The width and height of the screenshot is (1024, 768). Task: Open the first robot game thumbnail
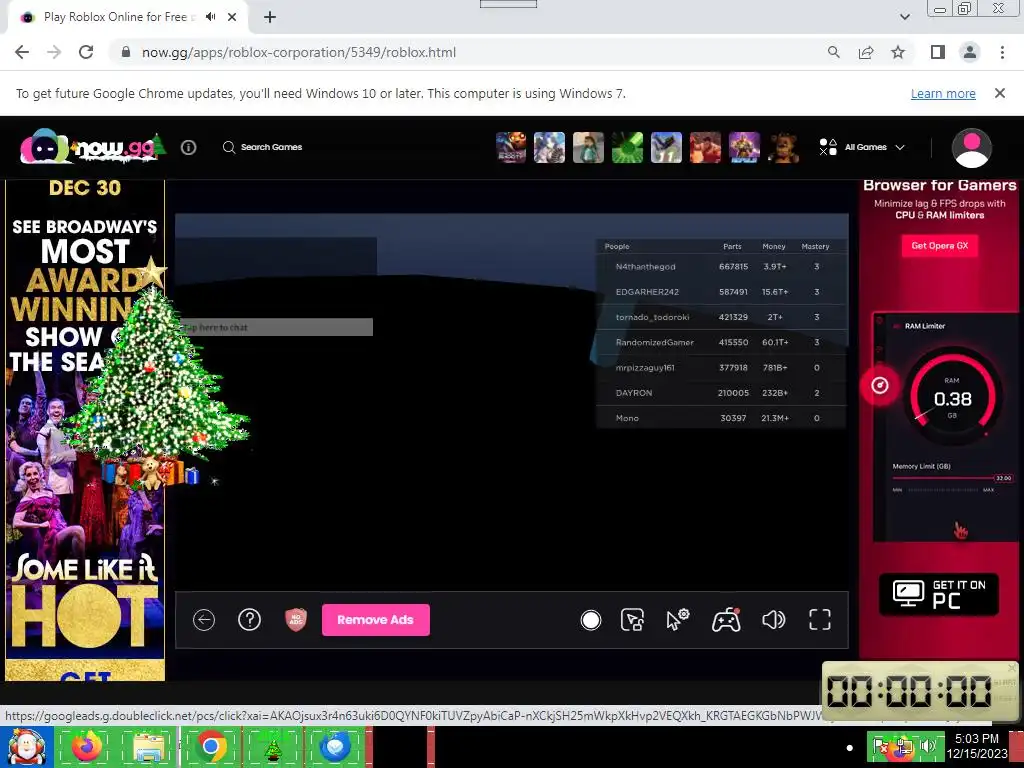[511, 147]
